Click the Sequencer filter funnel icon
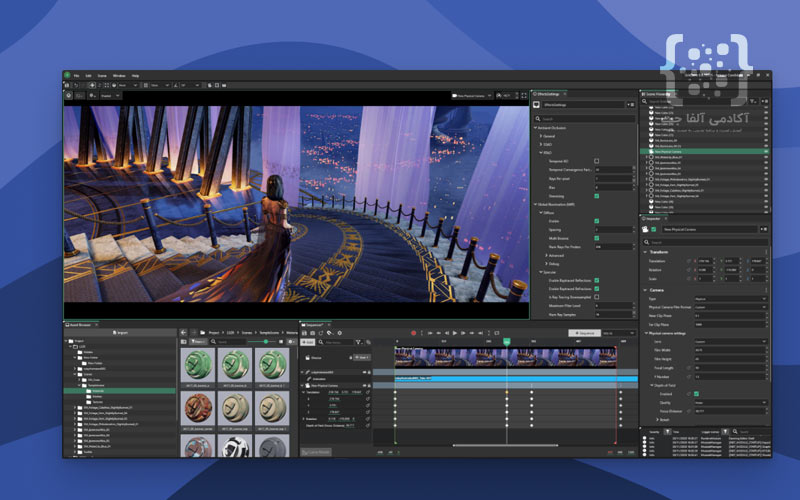This screenshot has width=800, height=500. click(358, 342)
